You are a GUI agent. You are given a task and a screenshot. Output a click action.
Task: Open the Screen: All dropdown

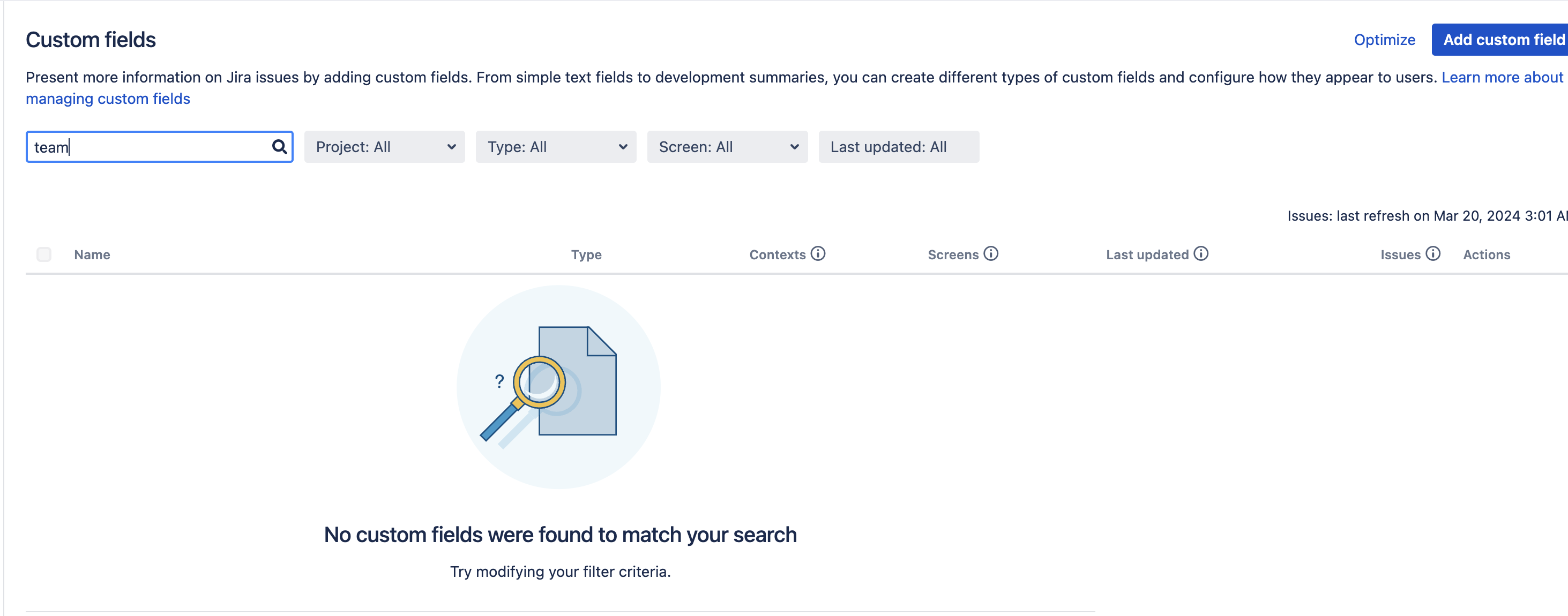tap(727, 147)
